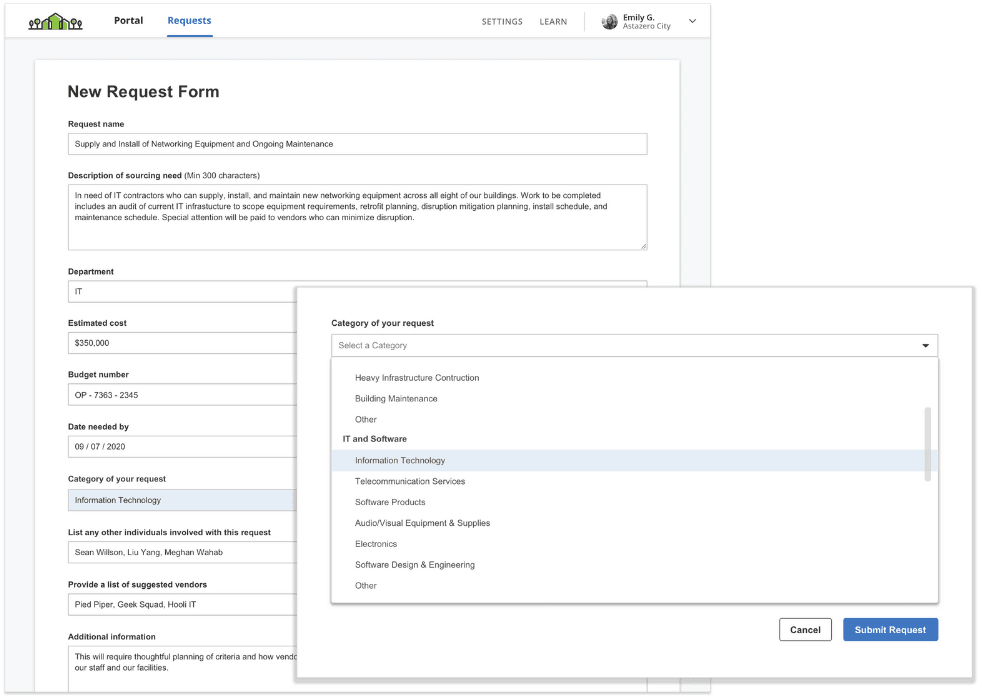
Task: Click the description text area resize handle
Action: (643, 246)
